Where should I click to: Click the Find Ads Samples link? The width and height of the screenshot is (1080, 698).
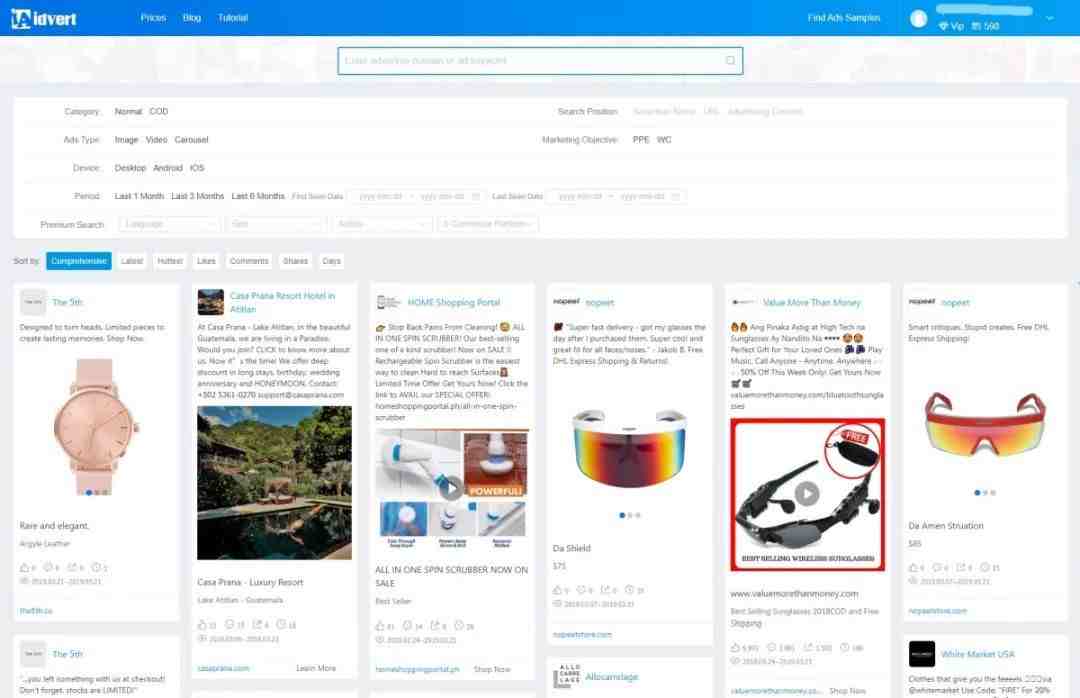(x=844, y=18)
